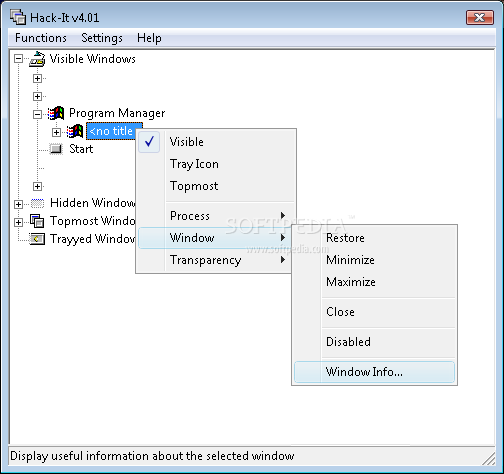Click the flag icon beside <no title>
Screen dimensions: 504x474
coord(75,131)
